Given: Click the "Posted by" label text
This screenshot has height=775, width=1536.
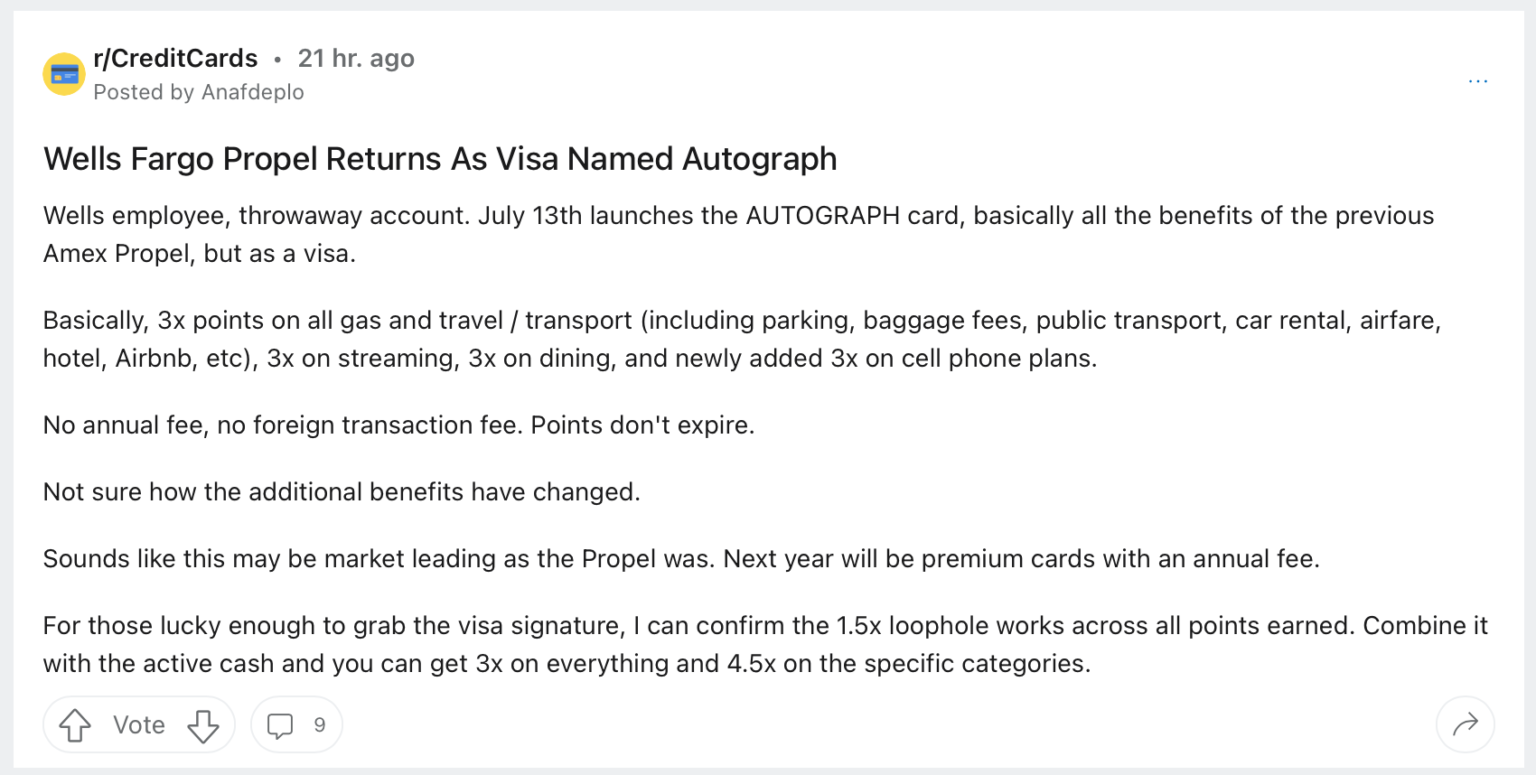Looking at the screenshot, I should pyautogui.click(x=145, y=92).
